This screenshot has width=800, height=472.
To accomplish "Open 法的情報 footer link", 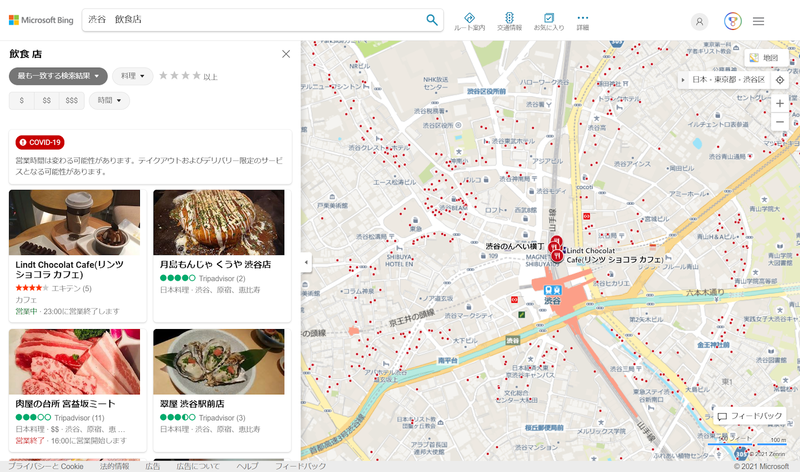I will click(x=114, y=466).
